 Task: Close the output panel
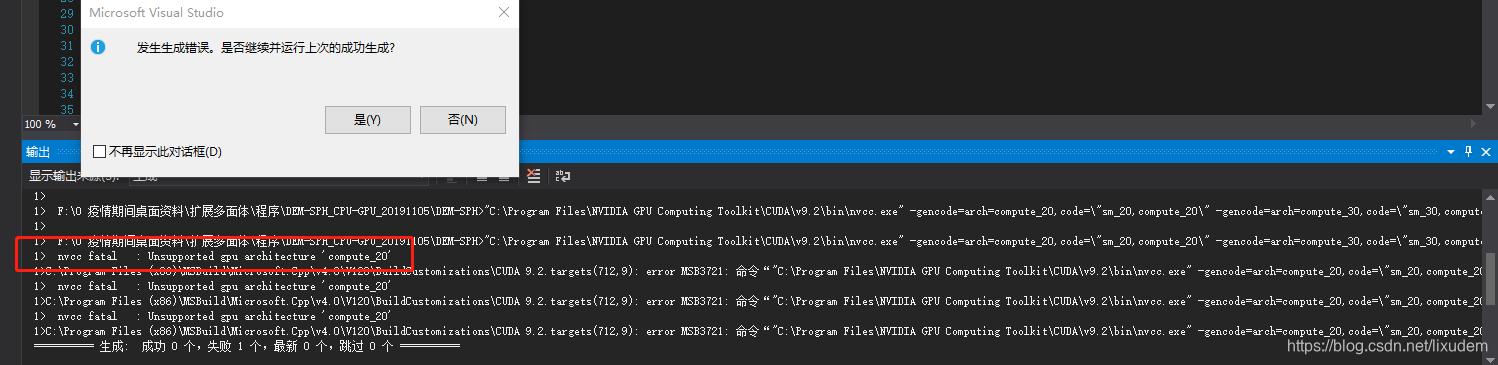1486,151
